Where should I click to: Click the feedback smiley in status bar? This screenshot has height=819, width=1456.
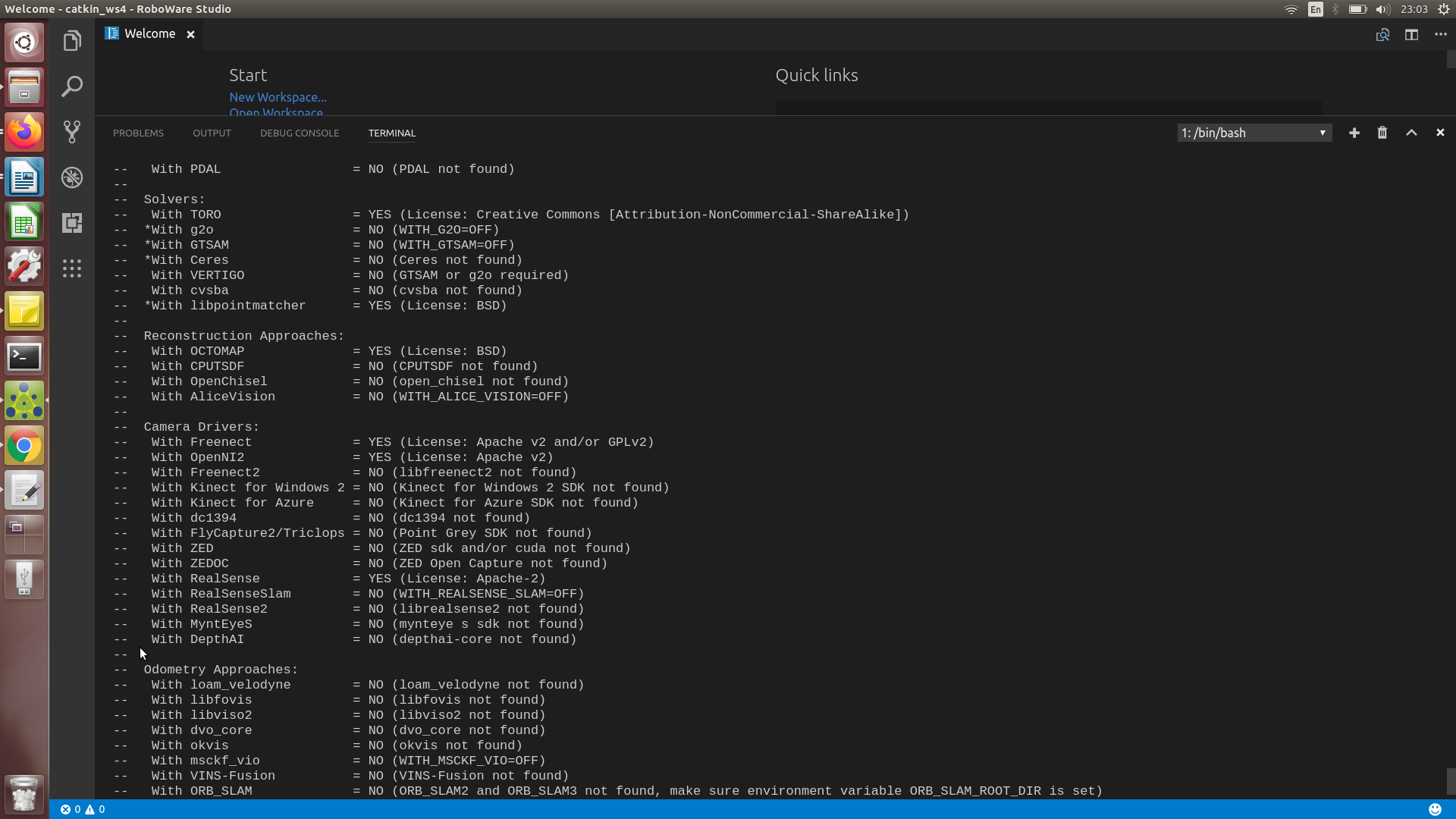(1435, 809)
